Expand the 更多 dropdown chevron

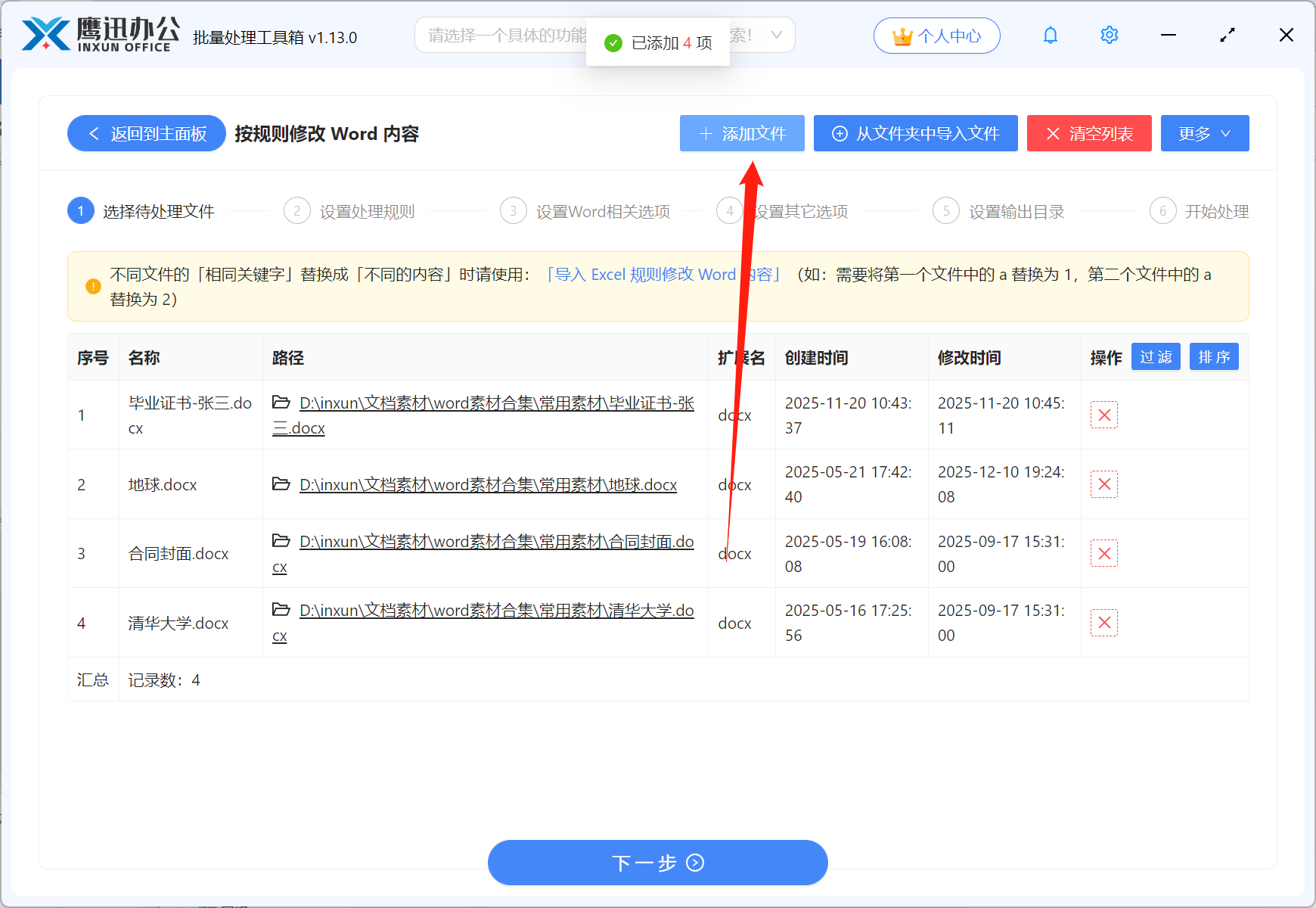pos(1226,133)
